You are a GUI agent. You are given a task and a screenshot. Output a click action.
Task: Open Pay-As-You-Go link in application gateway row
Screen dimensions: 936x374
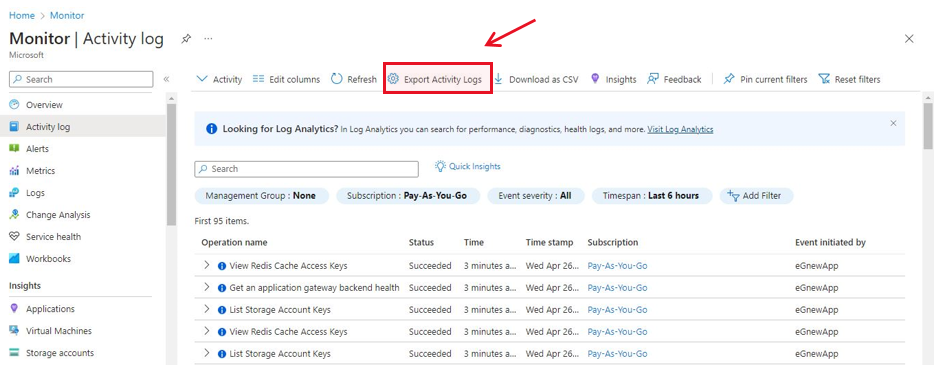click(x=617, y=288)
